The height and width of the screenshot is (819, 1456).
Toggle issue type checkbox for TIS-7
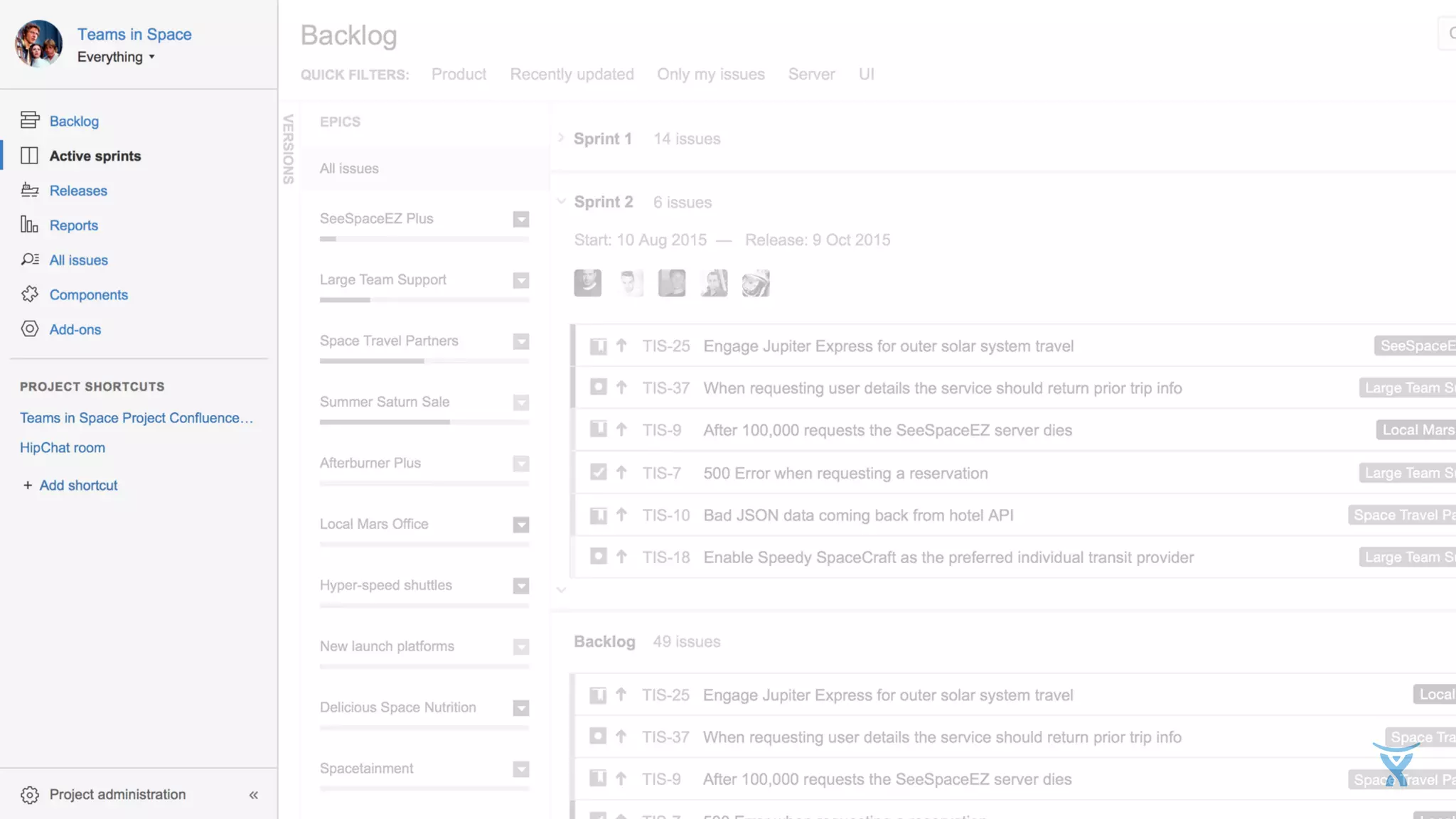[598, 473]
